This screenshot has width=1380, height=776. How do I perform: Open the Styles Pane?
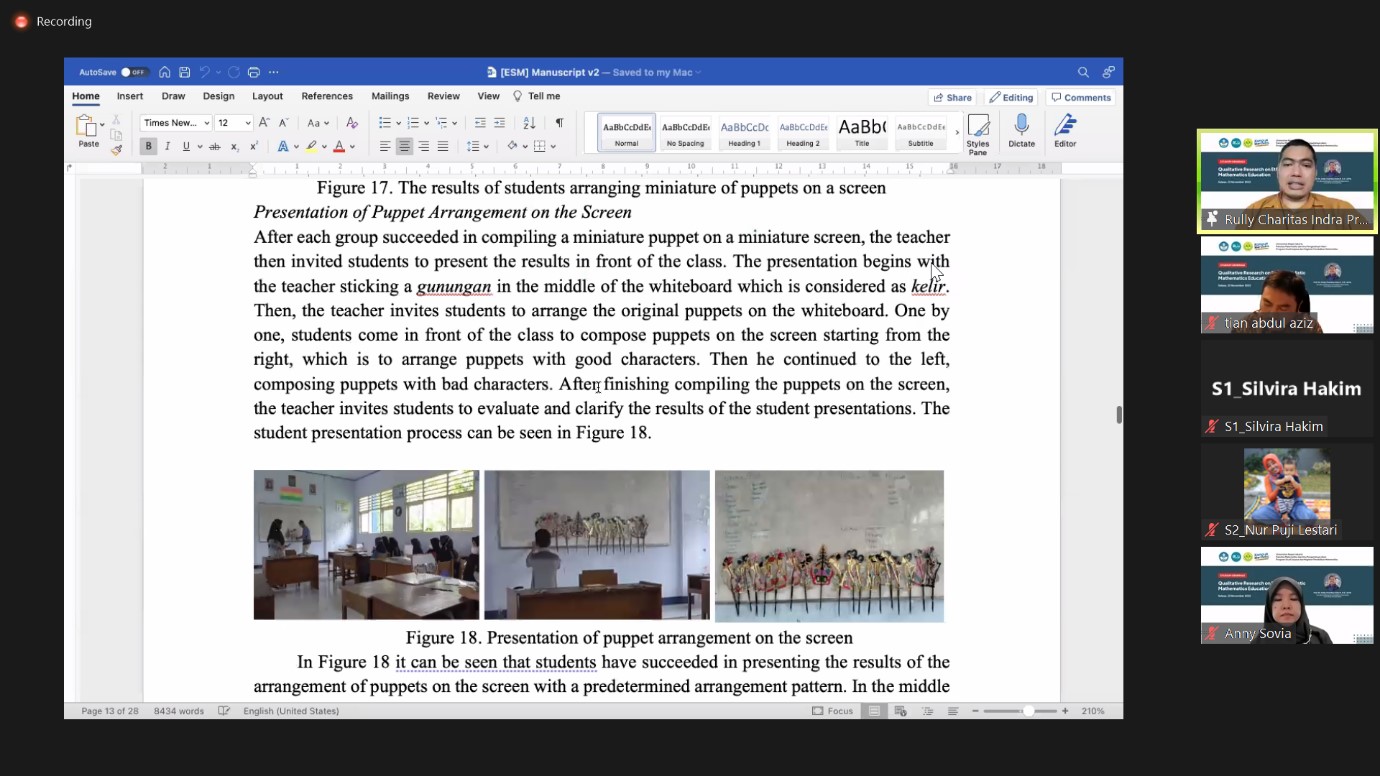tap(978, 134)
